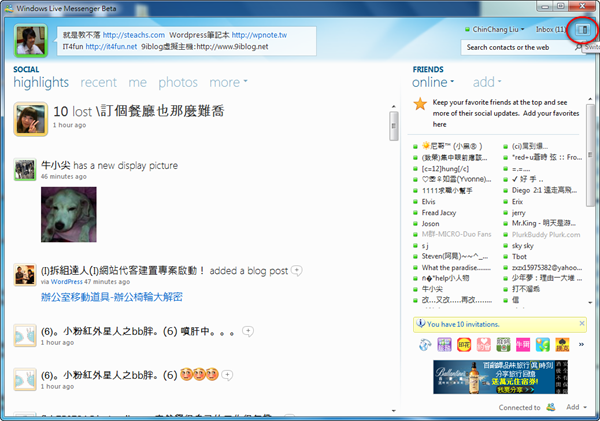Click in Search contacts or the web field
Screen dimensions: 600x421
tap(517, 47)
